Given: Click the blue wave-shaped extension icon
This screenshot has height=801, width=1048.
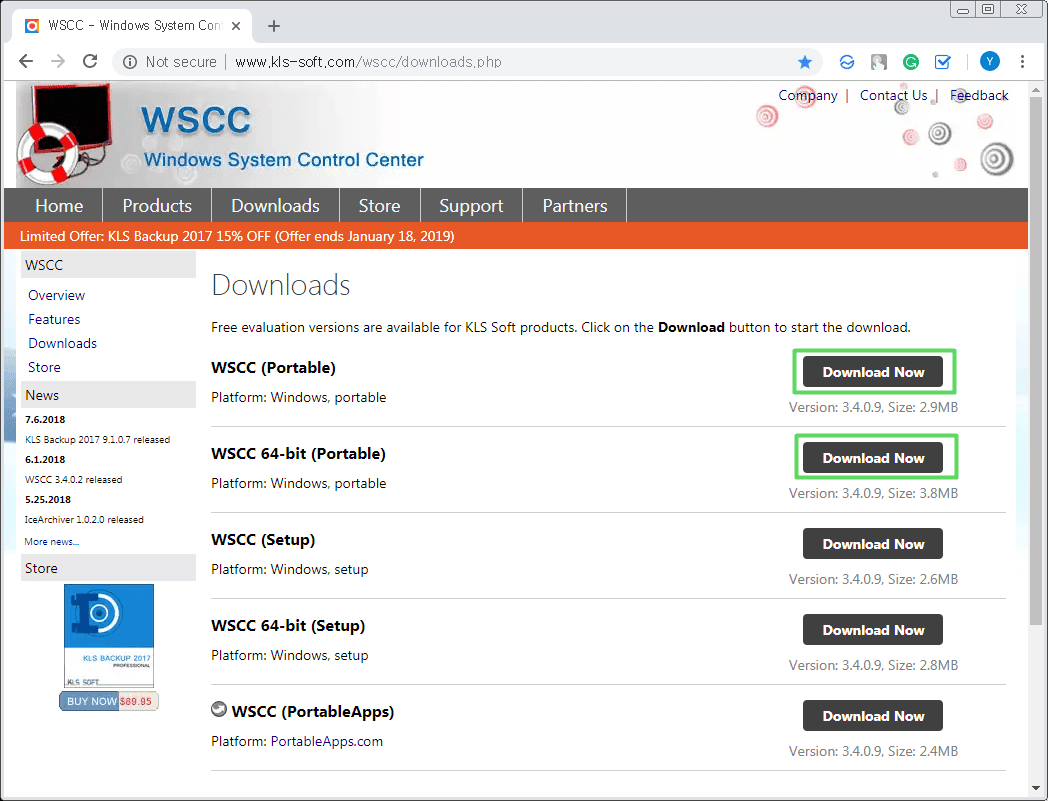Looking at the screenshot, I should coord(847,61).
